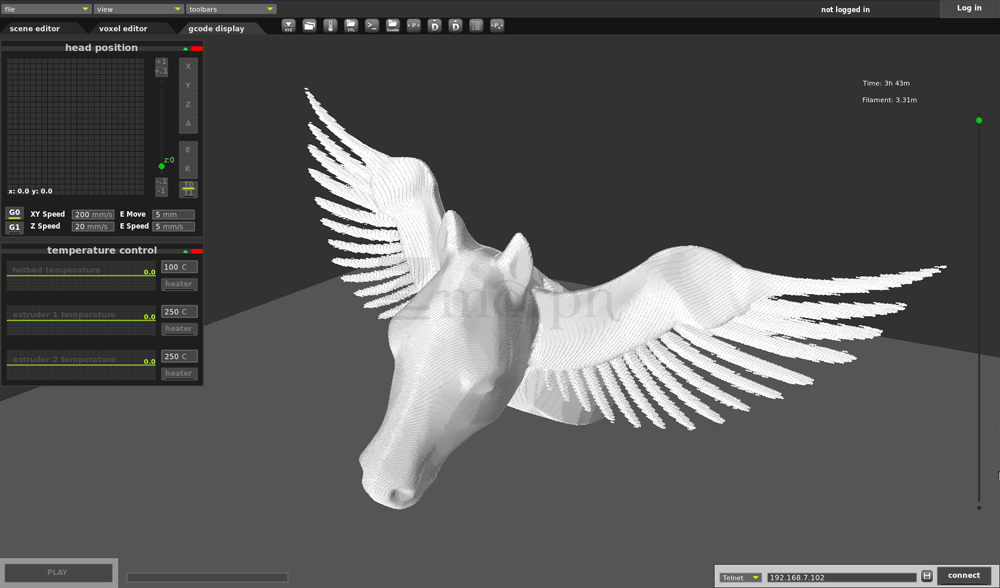Screen dimensions: 1000x588
Task: Click the grid toolbar icon
Action: click(x=476, y=25)
